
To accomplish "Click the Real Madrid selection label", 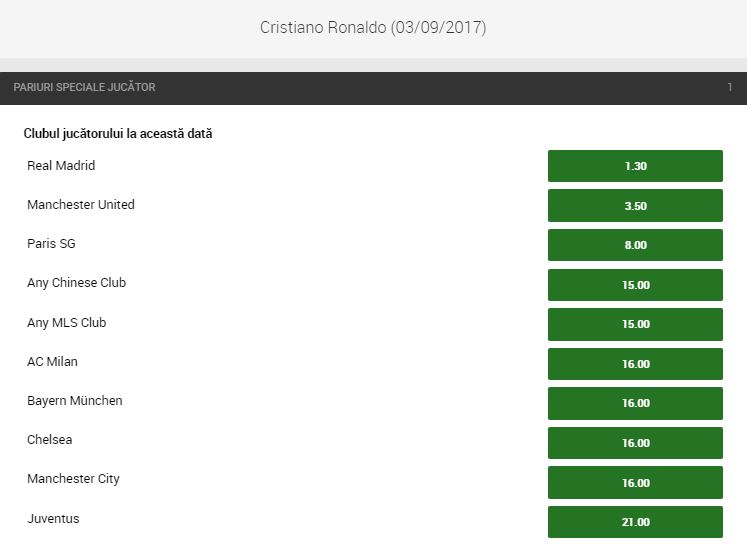I will click(61, 166).
